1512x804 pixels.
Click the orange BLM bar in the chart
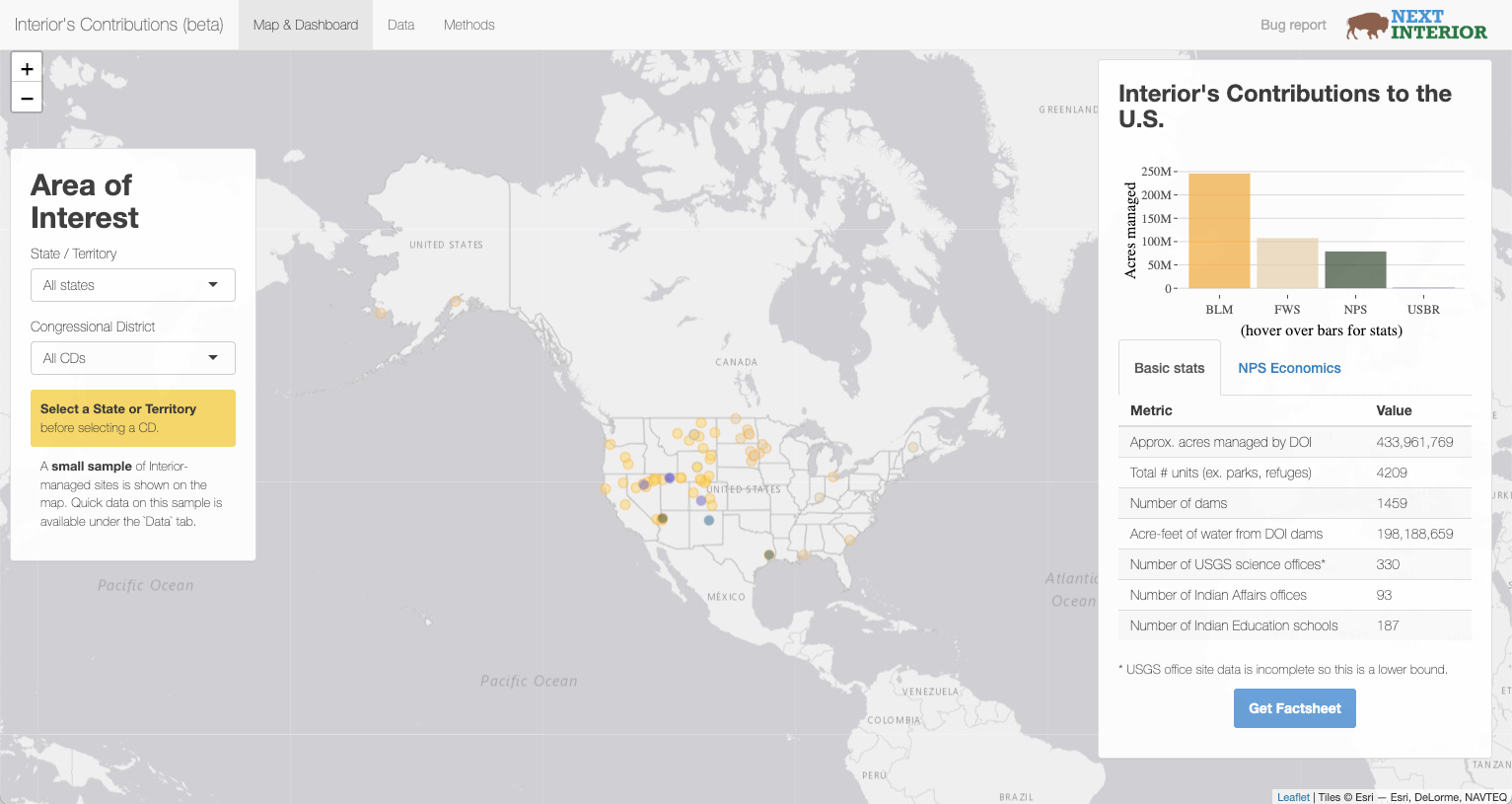[x=1219, y=232]
